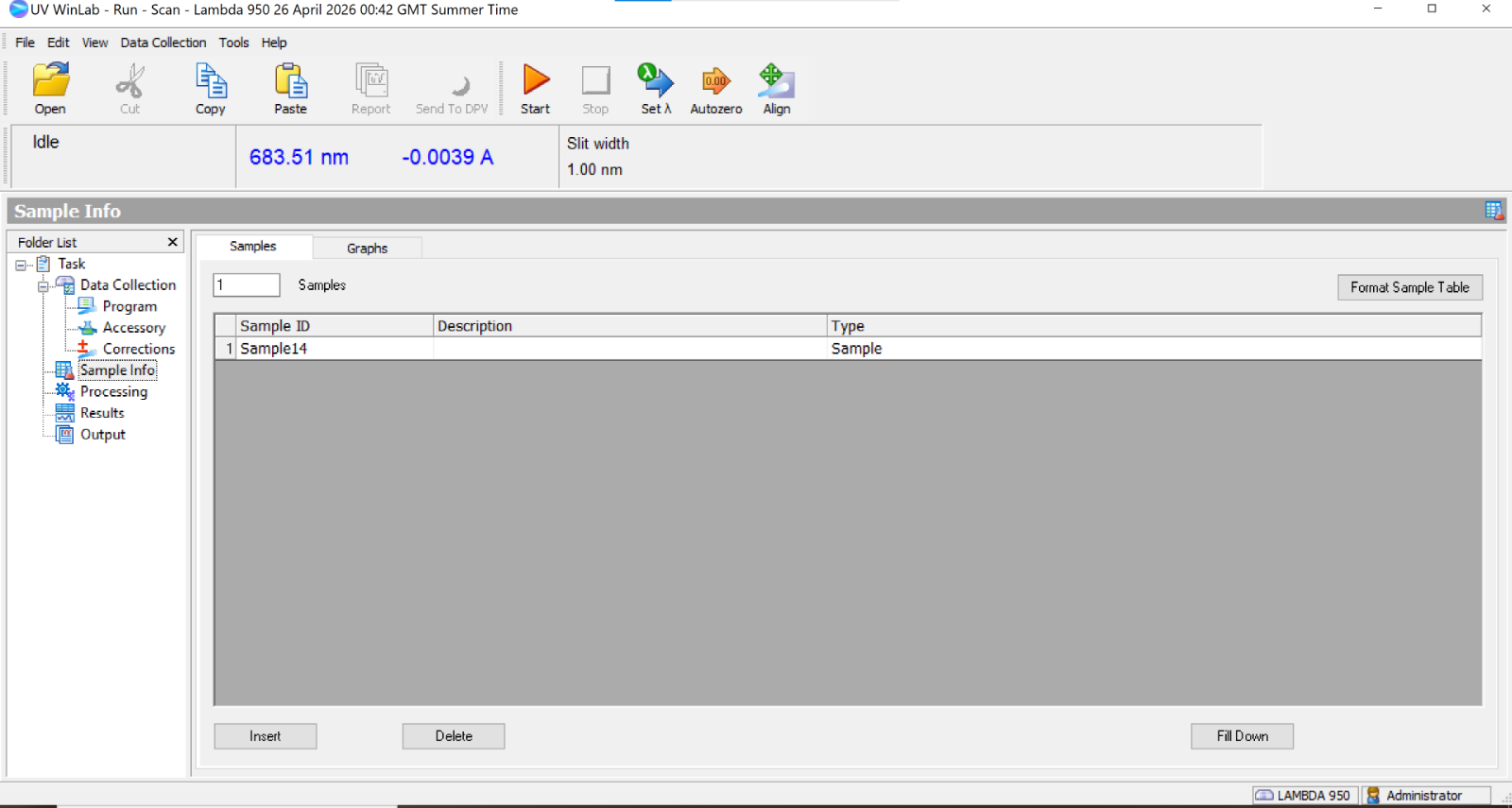Viewport: 1512px width, 808px height.
Task: Click the Sample Info tree icon
Action: 64,370
